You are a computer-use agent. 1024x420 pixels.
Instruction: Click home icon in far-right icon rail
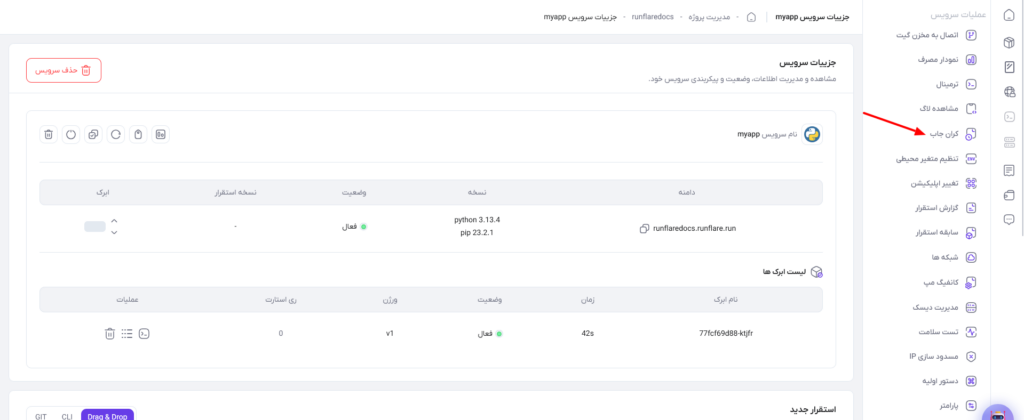click(x=1009, y=16)
